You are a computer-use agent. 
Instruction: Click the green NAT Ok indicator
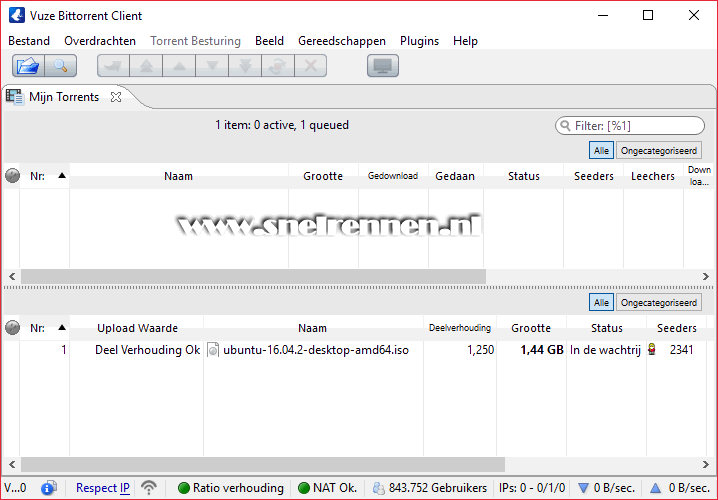click(304, 488)
